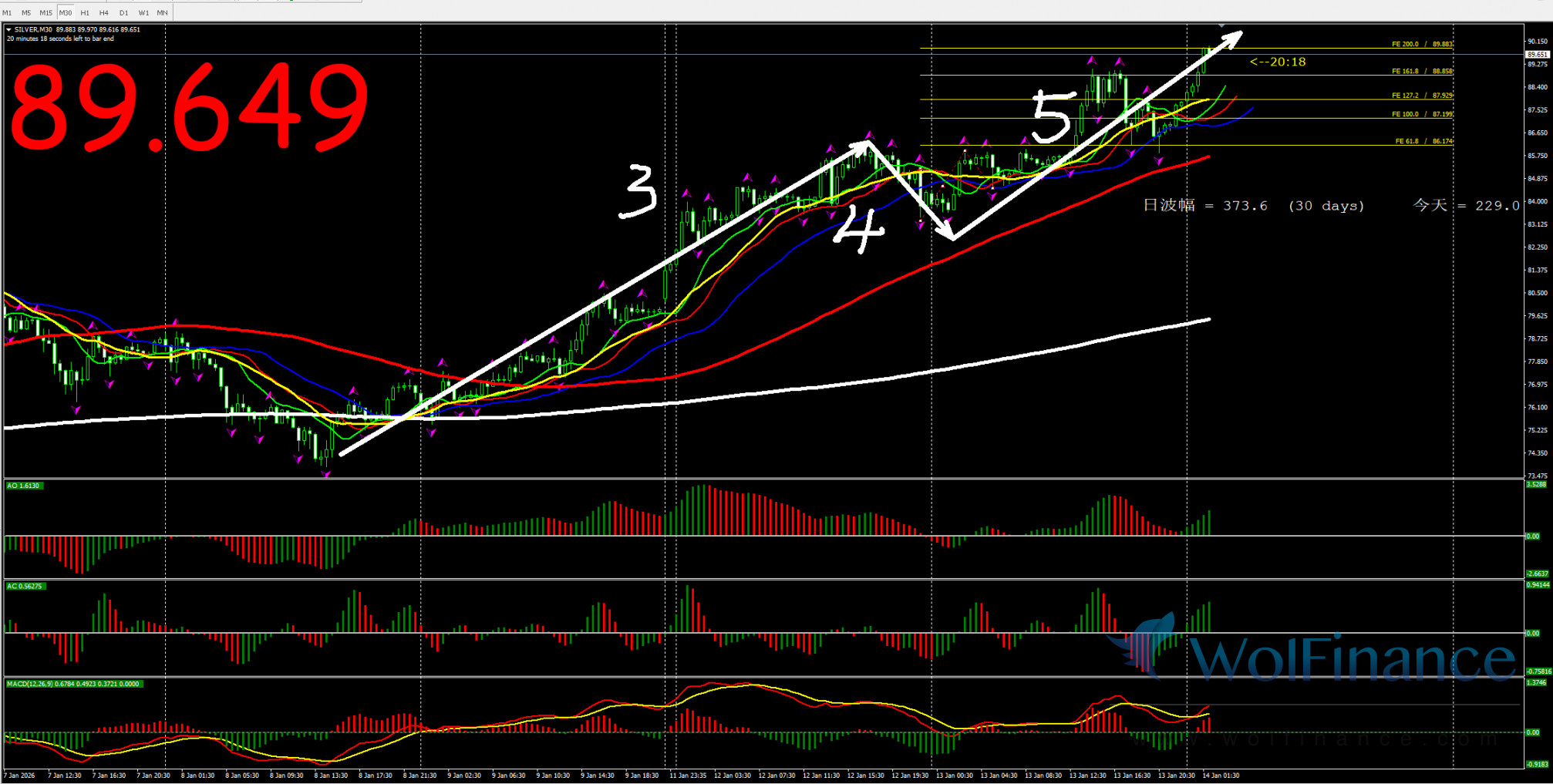Switch to W1 weekly timeframe
1553x784 pixels.
[143, 12]
